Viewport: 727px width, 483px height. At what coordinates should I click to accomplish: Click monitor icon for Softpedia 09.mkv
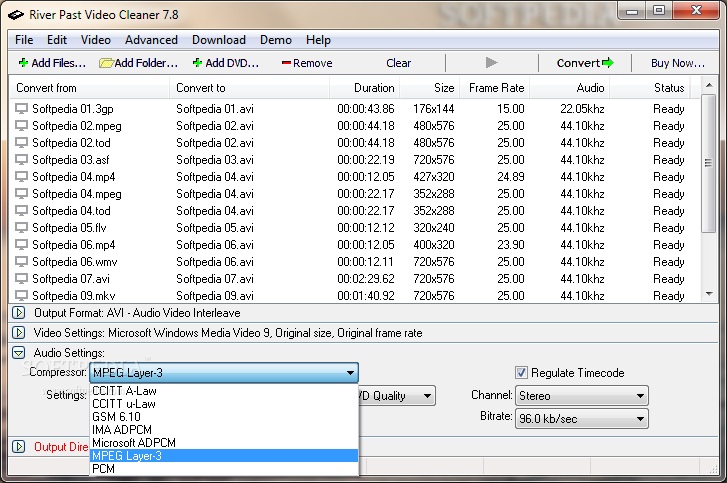21,296
